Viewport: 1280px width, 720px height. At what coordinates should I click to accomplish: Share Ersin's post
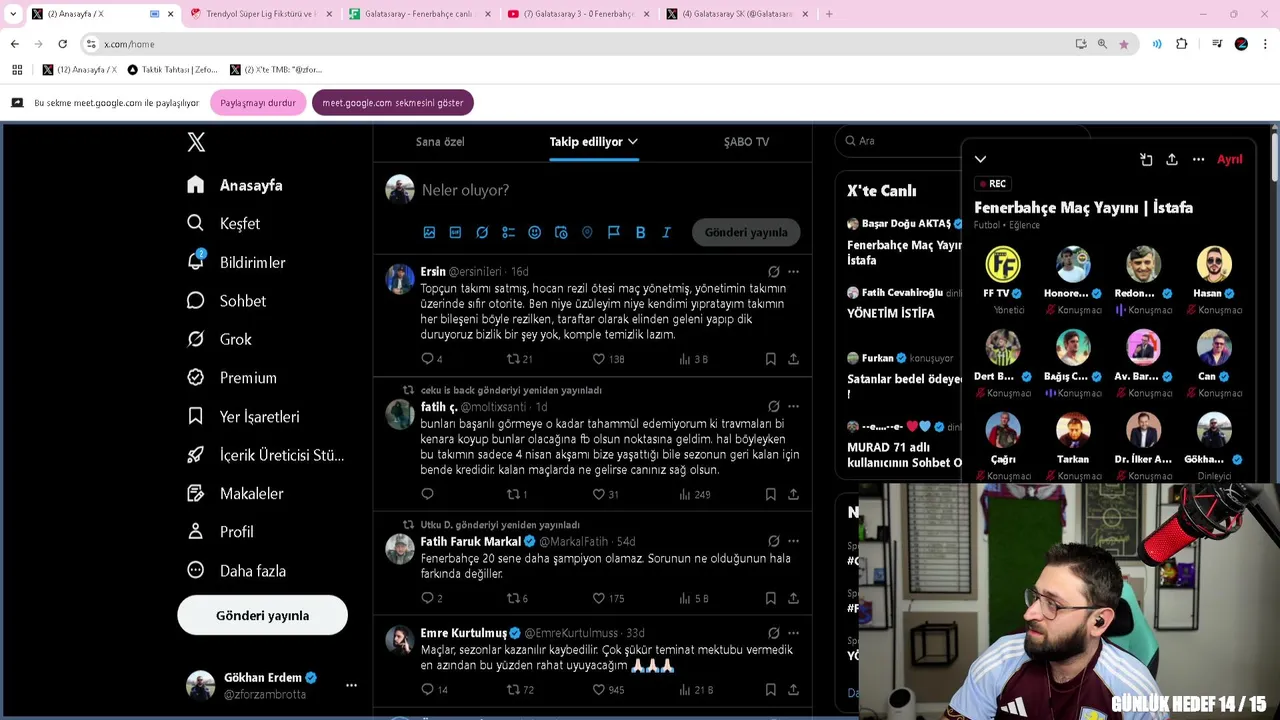[x=793, y=359]
